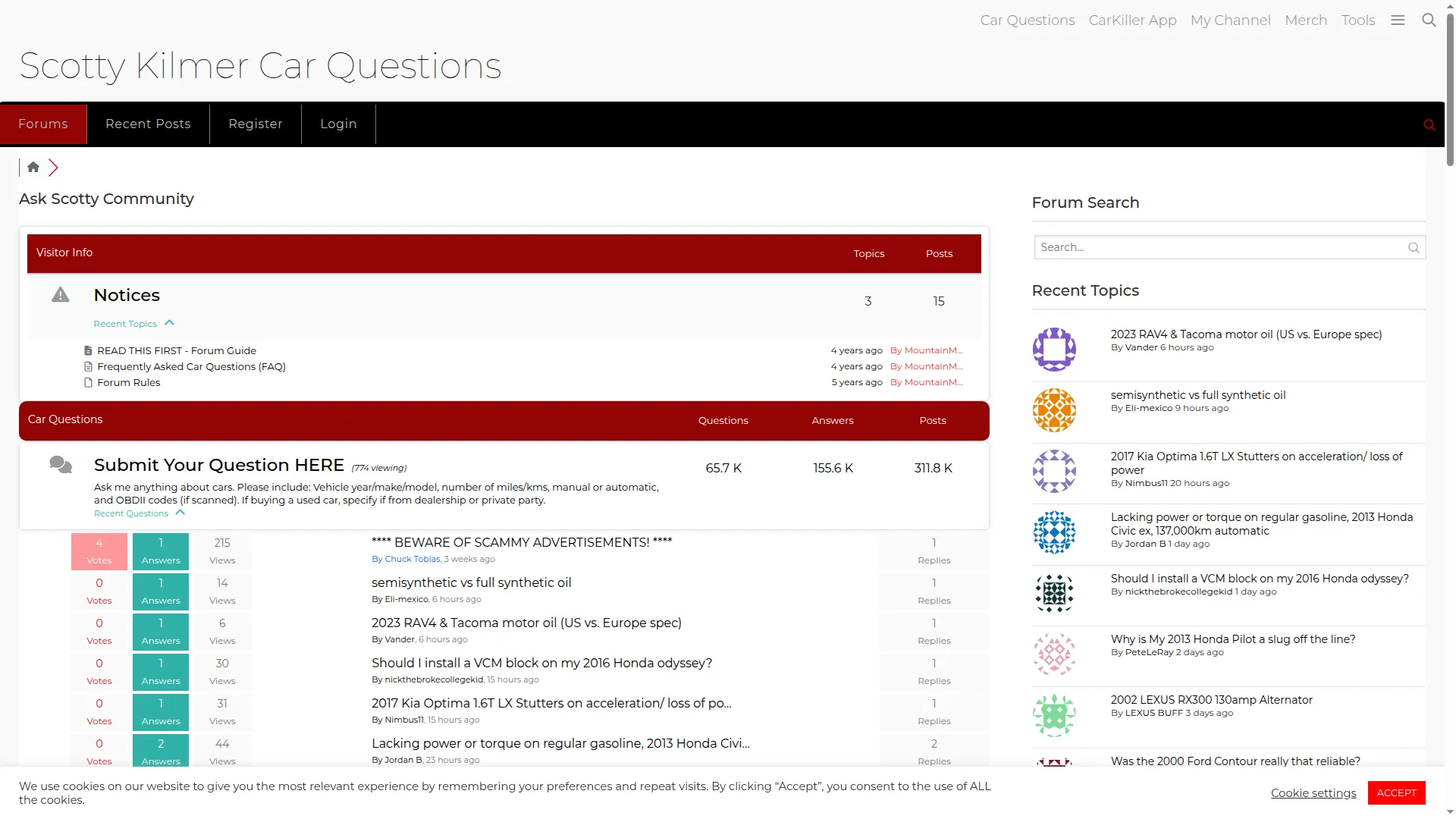Click the document icon beside Frequently Asked Car Questions
The width and height of the screenshot is (1456, 819).
[88, 367]
